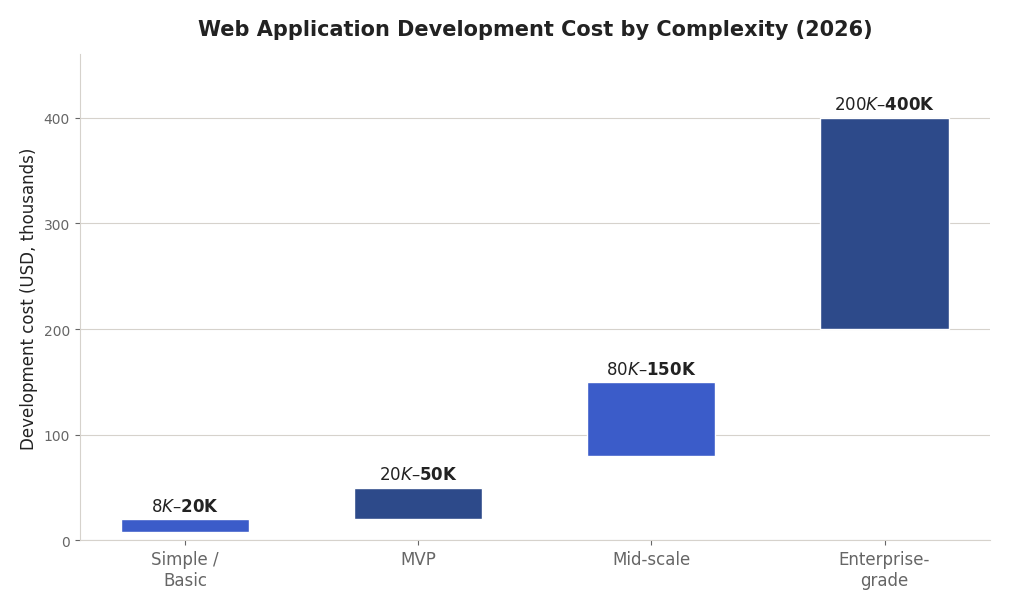Click the 400 y-axis tick label
Image resolution: width=1010 pixels, height=609 pixels.
coord(57,119)
